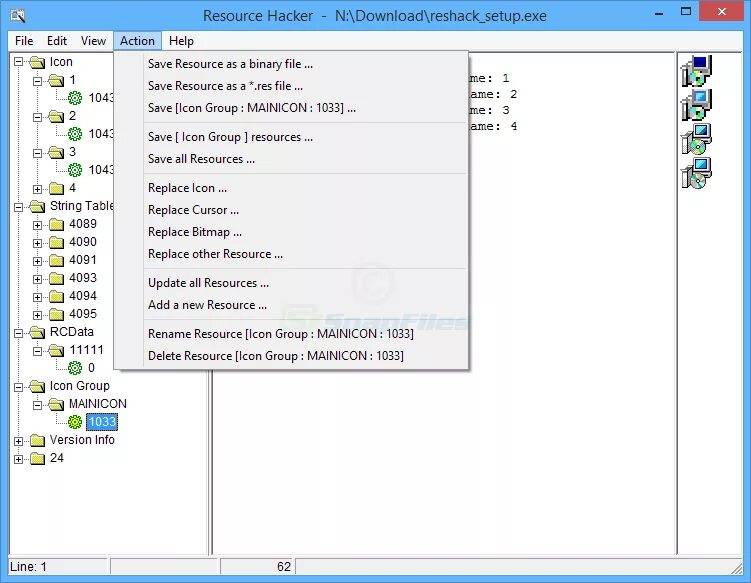This screenshot has height=583, width=751.
Task: Click the folder icon for 4090
Action: pos(56,242)
